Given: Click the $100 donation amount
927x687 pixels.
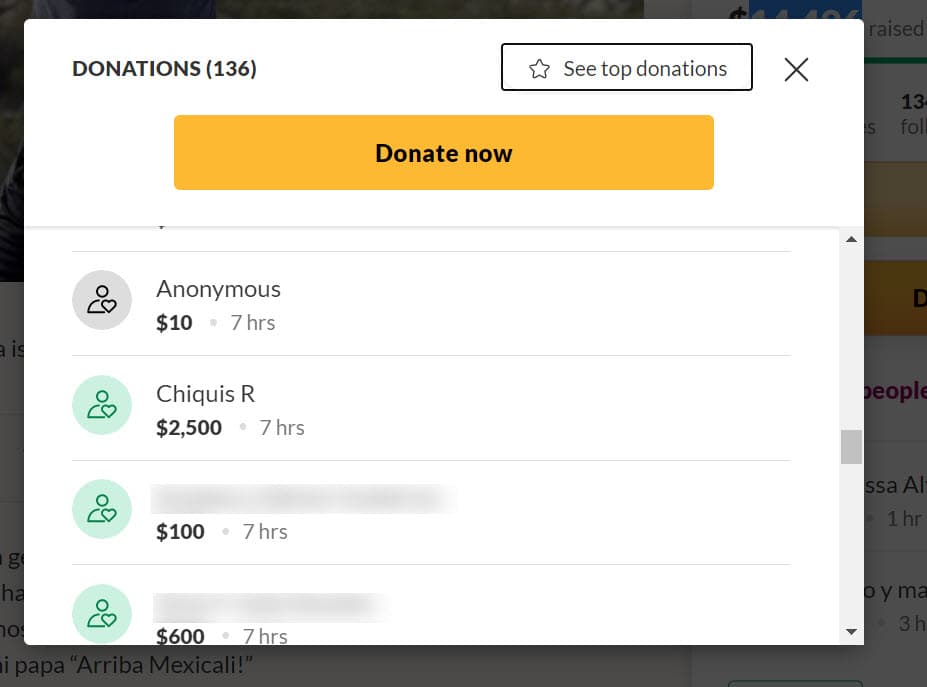Looking at the screenshot, I should click(180, 532).
